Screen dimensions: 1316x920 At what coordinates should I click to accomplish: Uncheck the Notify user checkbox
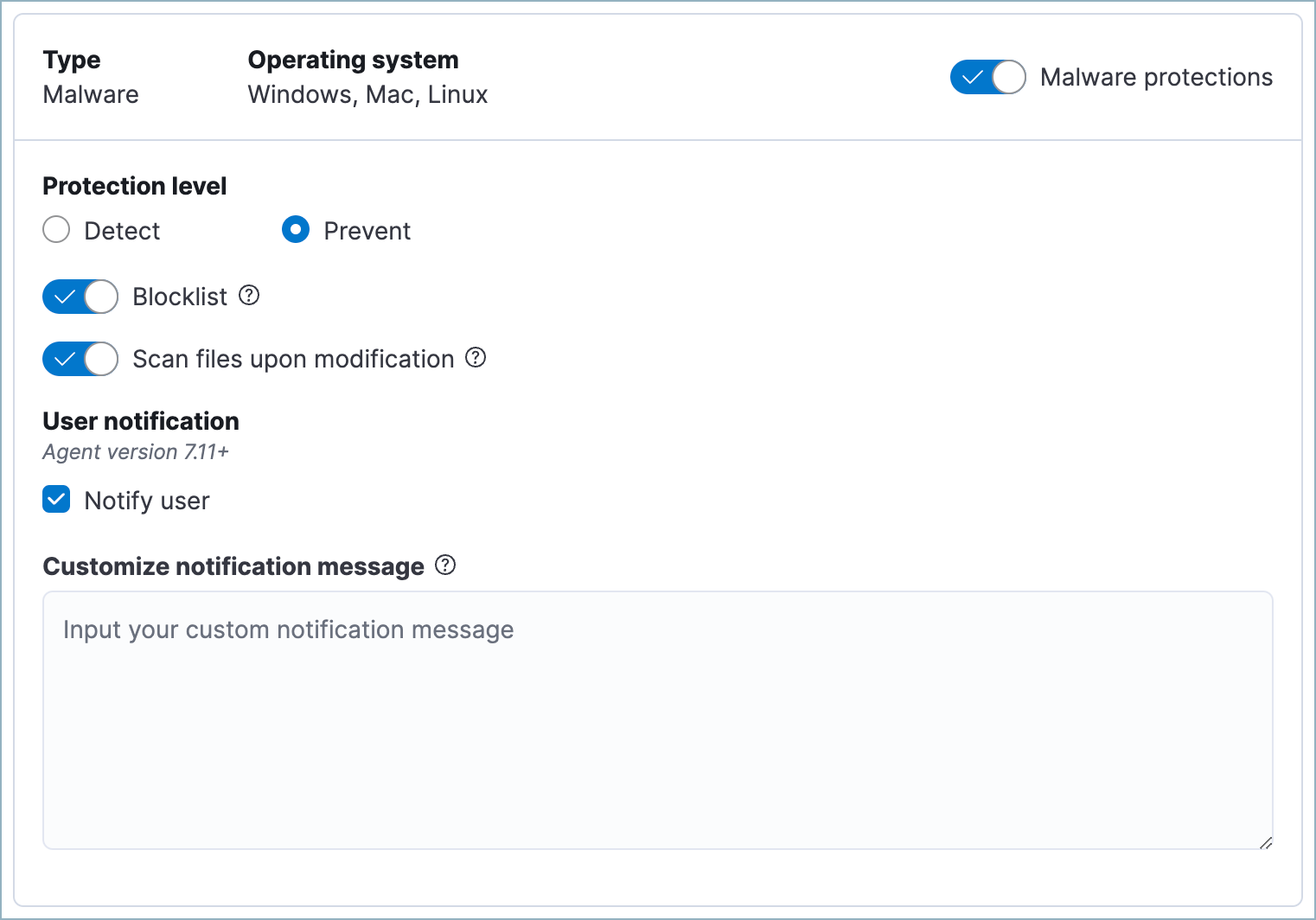tap(55, 499)
